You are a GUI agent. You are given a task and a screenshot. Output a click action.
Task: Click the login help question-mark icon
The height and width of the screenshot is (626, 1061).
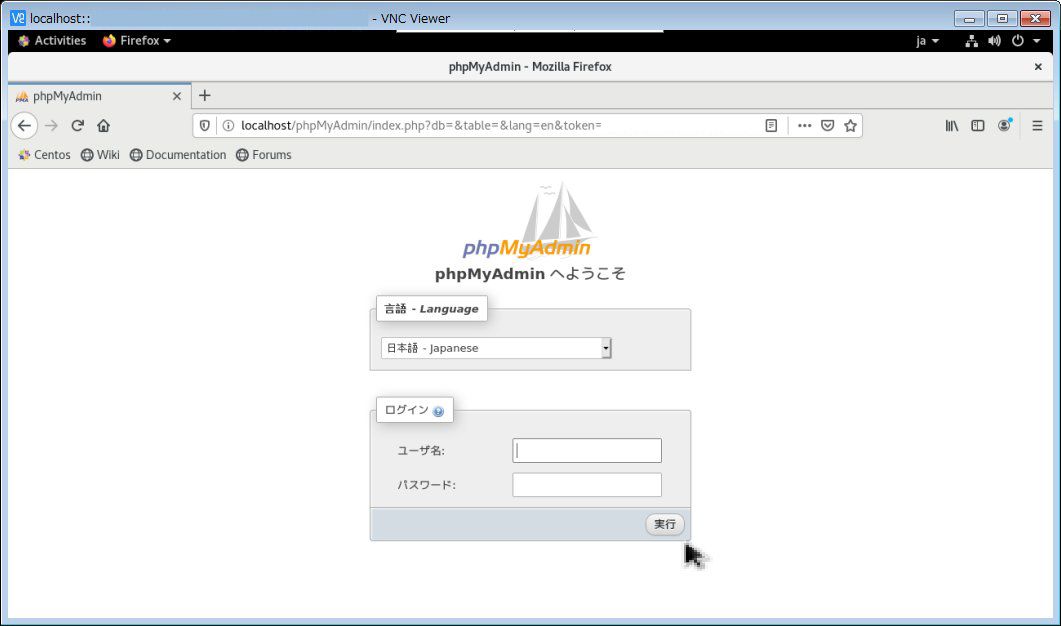438,411
